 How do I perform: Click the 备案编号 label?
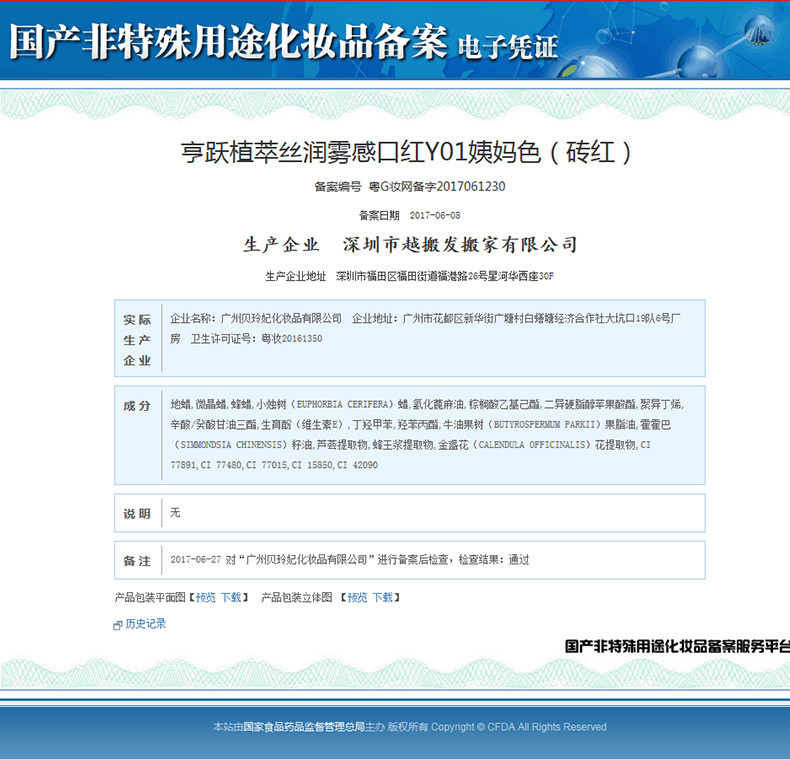[x=338, y=186]
